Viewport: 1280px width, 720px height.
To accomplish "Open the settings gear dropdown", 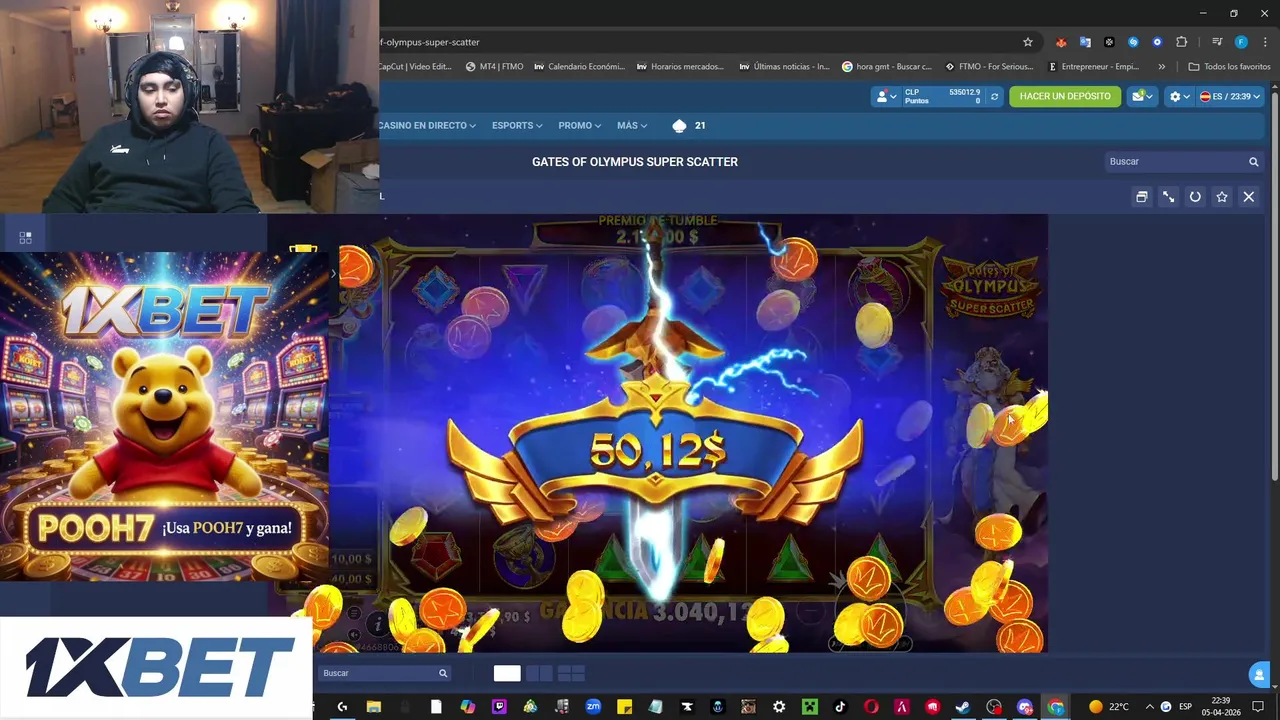I will point(1179,96).
